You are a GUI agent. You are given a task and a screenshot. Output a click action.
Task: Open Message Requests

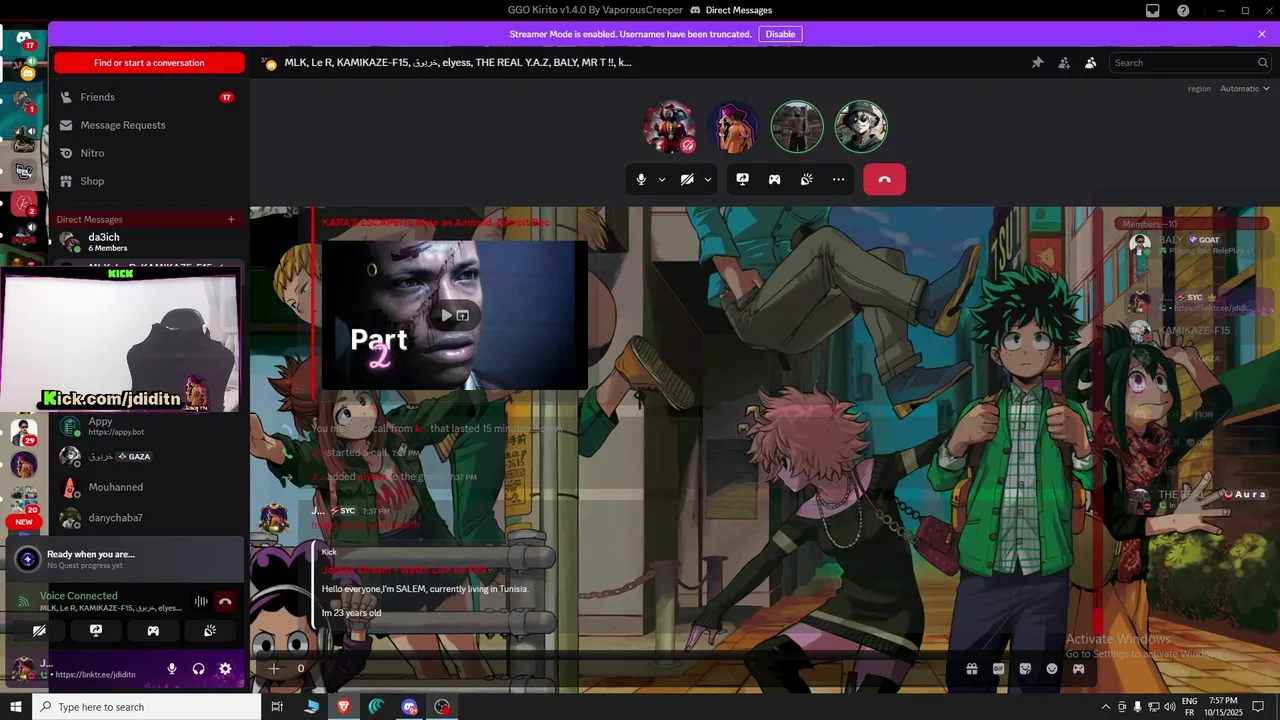coord(148,125)
